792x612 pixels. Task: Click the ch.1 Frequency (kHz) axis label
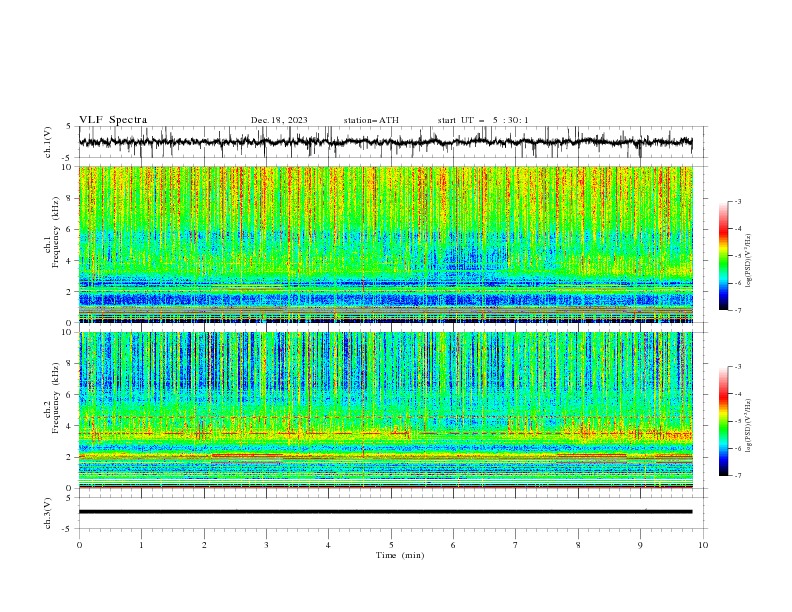point(52,232)
